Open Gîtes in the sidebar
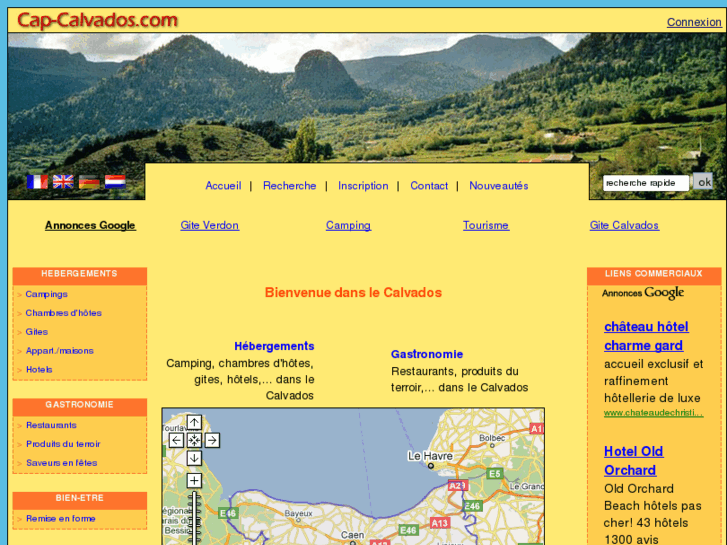The height and width of the screenshot is (545, 727). (x=37, y=332)
